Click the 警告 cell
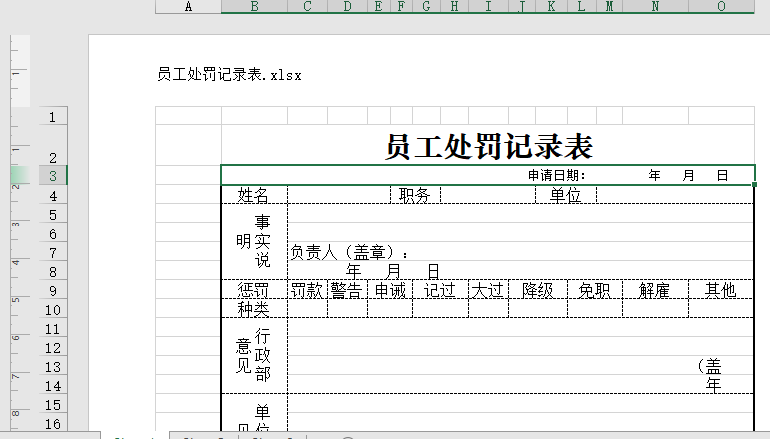The height and width of the screenshot is (439, 770). tap(347, 290)
